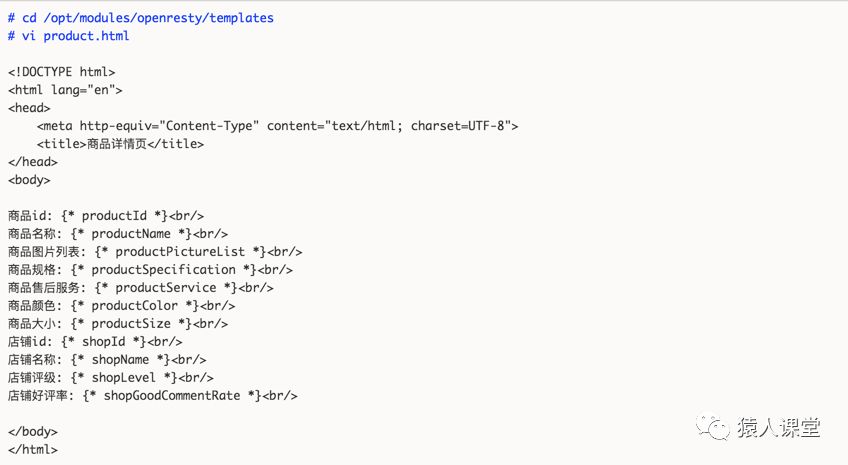Click the DOCTYPE html declaration line
The height and width of the screenshot is (465, 848).
(x=61, y=72)
